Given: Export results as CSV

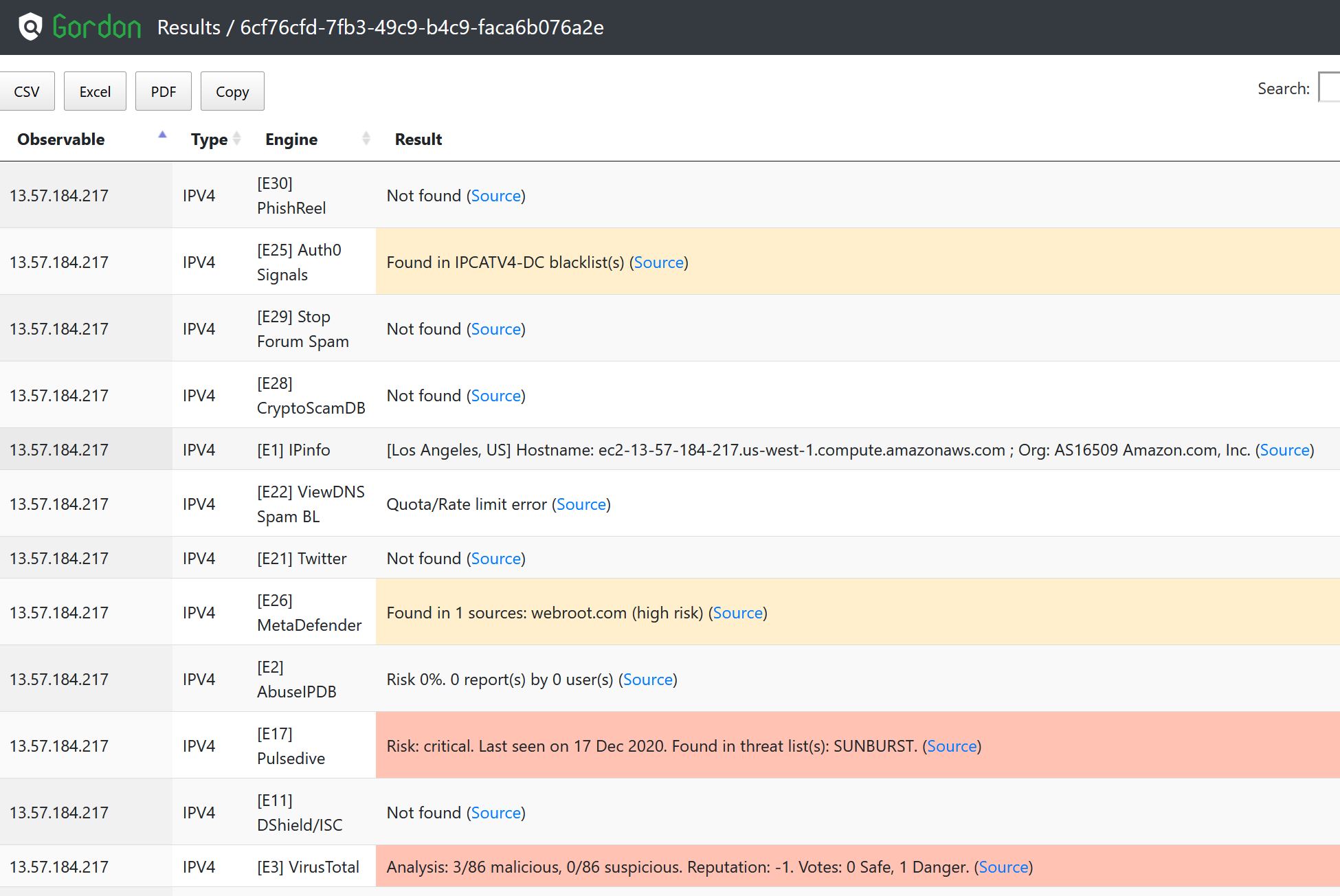Looking at the screenshot, I should (x=27, y=91).
